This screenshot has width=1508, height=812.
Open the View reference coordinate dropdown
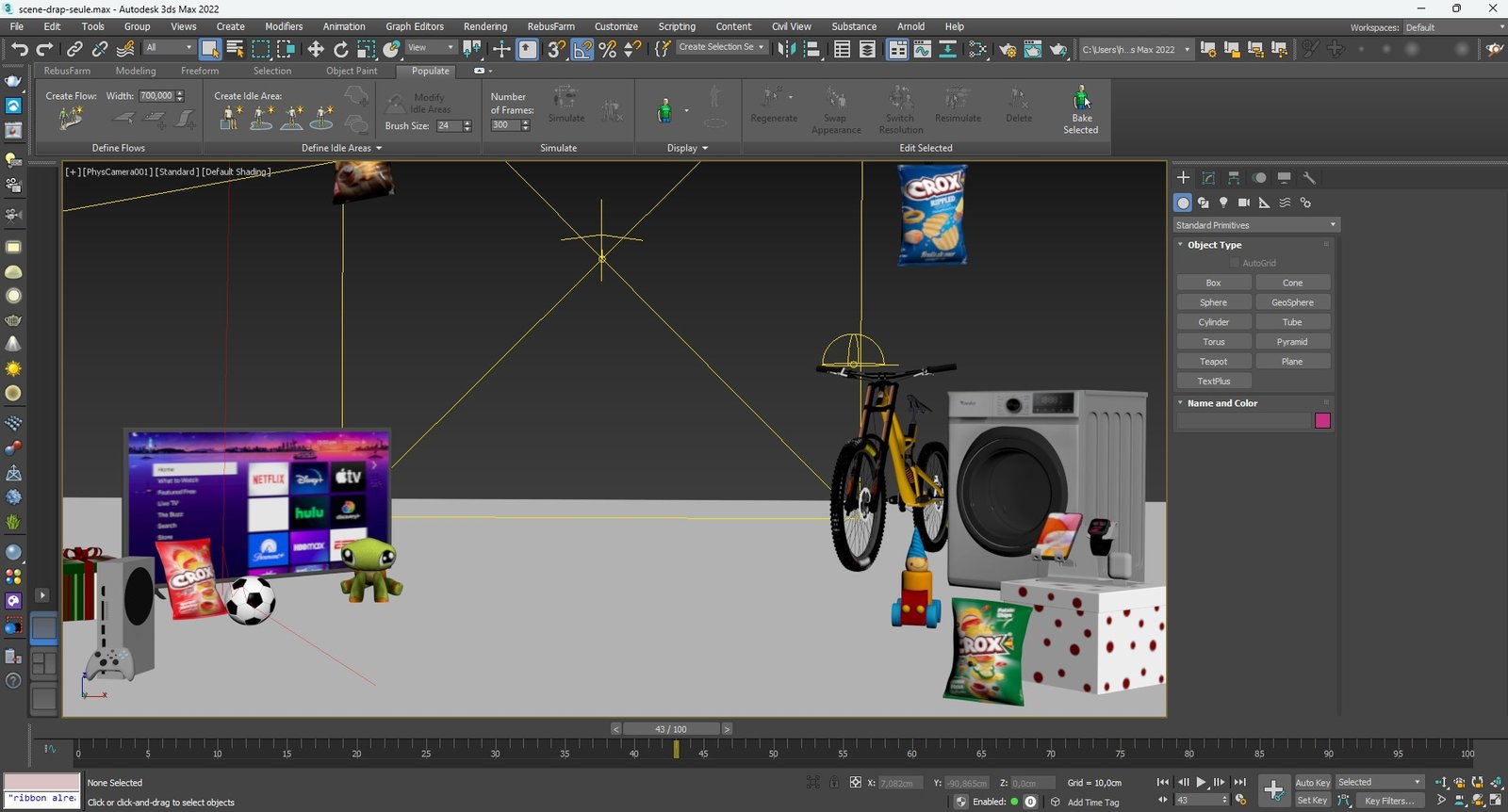point(431,48)
